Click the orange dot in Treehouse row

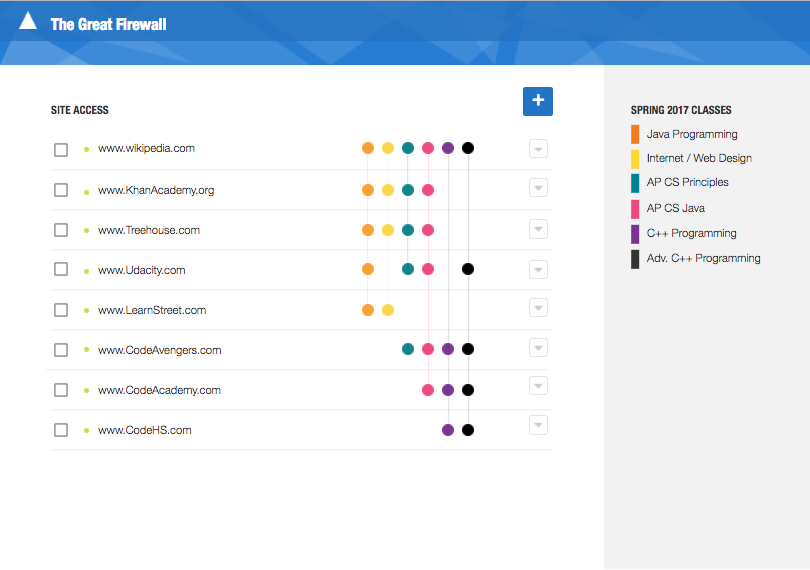point(368,230)
